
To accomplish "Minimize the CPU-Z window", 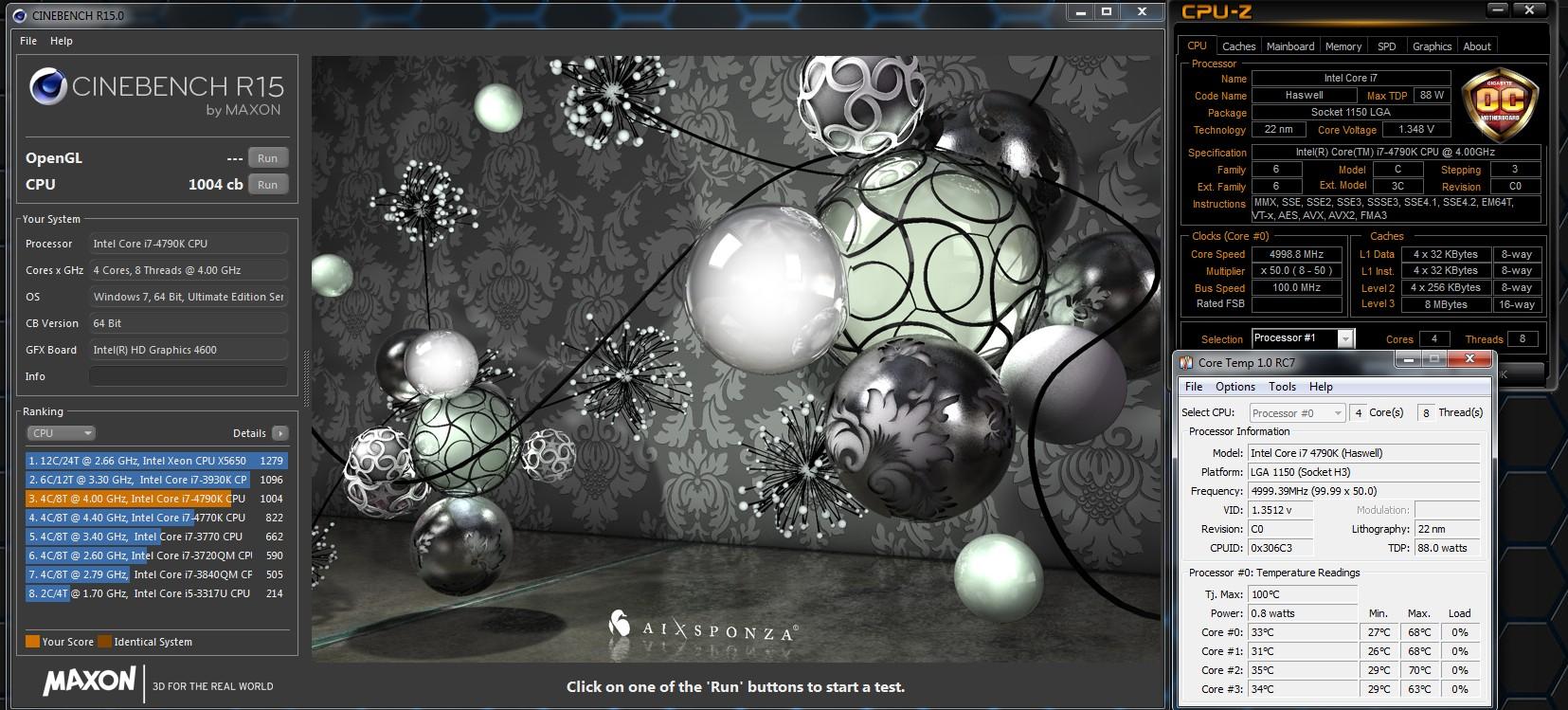I will (1496, 10).
